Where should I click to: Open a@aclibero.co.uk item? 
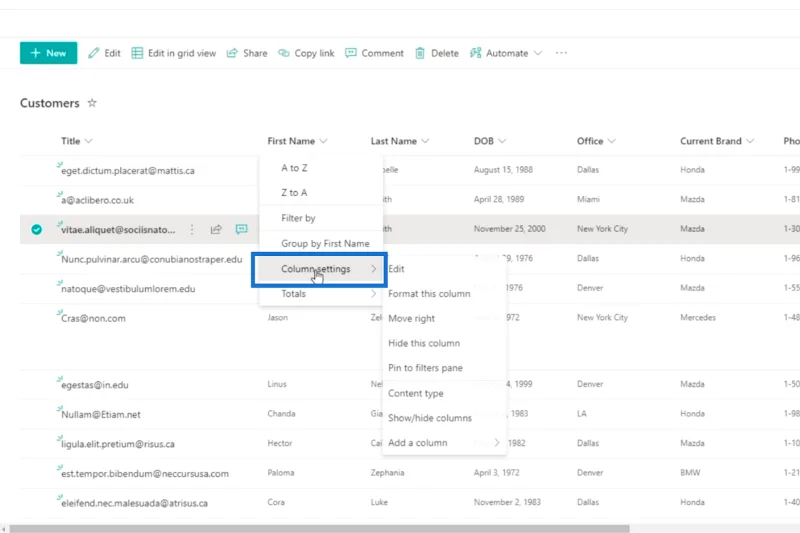(x=97, y=200)
